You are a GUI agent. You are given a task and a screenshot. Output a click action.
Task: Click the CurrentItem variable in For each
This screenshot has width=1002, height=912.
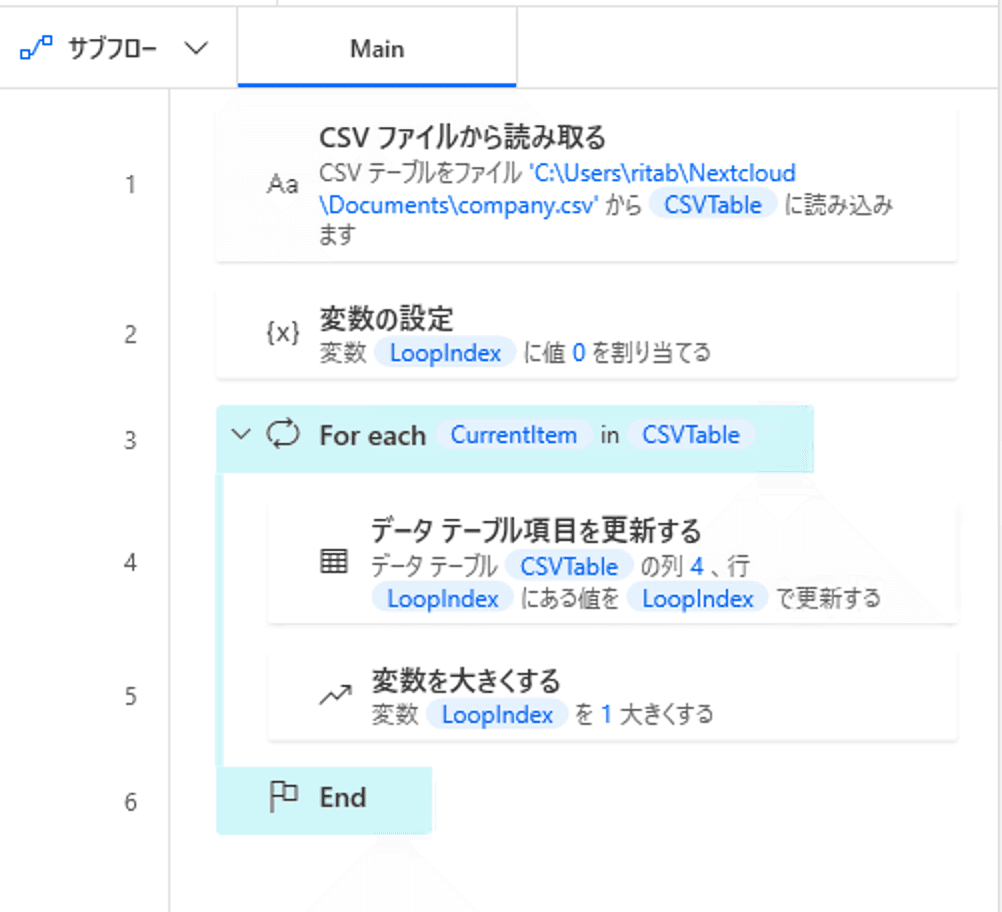513,435
